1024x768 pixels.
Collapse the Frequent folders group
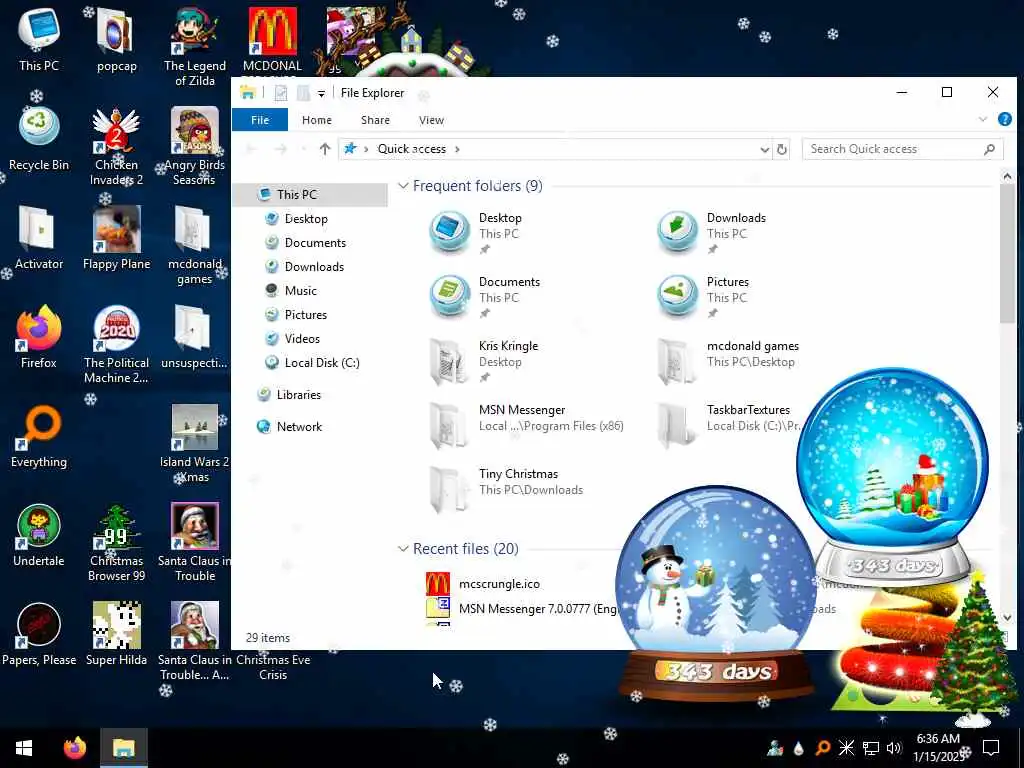403,186
